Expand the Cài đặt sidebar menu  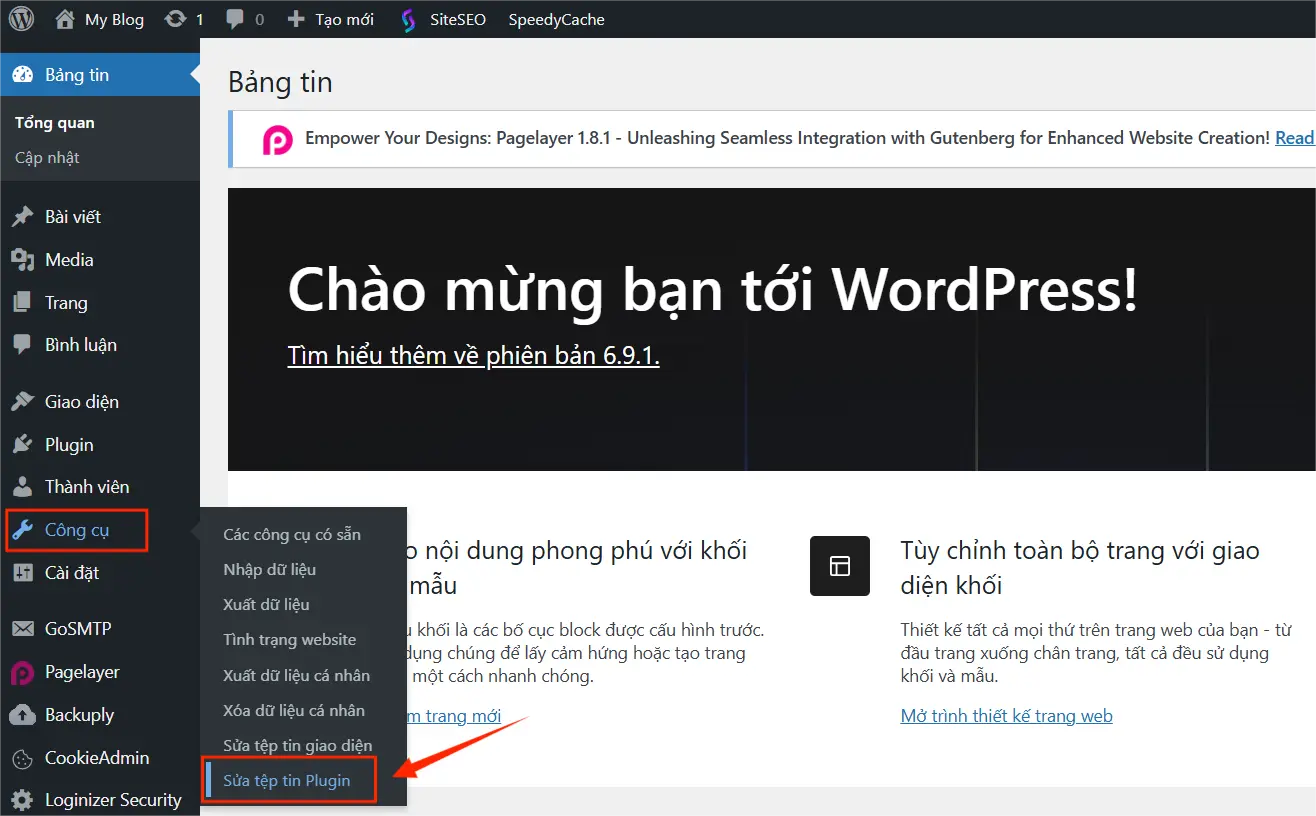71,573
